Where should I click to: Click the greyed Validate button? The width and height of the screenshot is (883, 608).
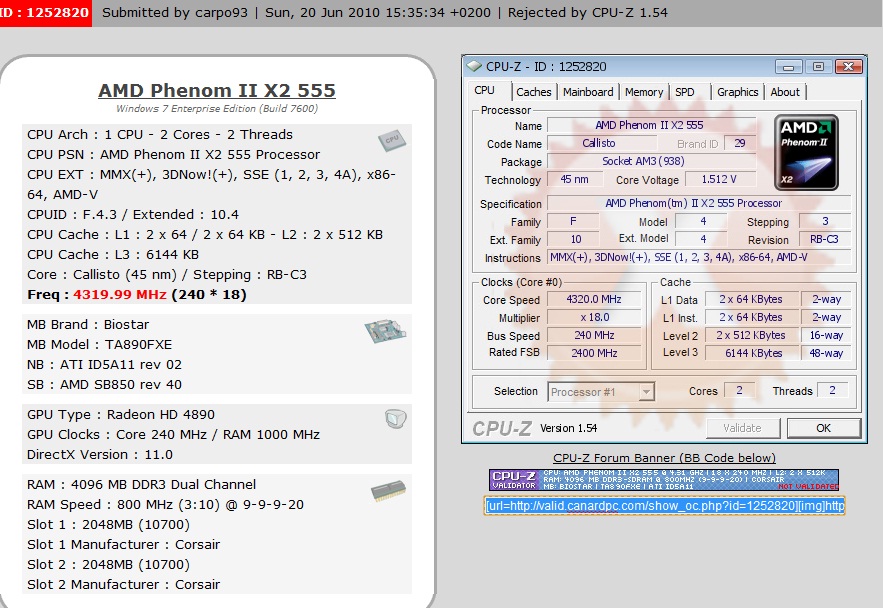[743, 428]
